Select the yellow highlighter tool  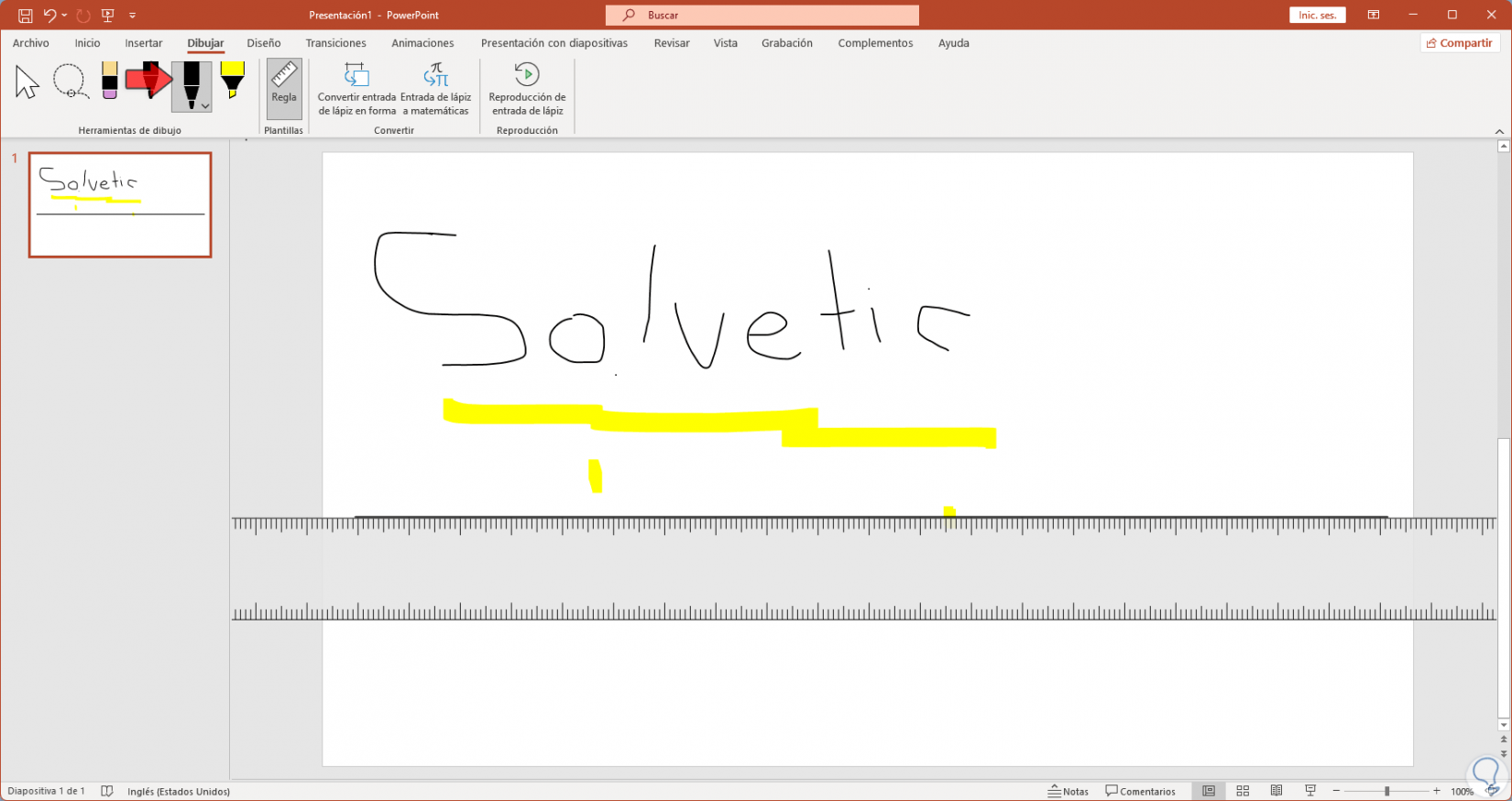233,81
